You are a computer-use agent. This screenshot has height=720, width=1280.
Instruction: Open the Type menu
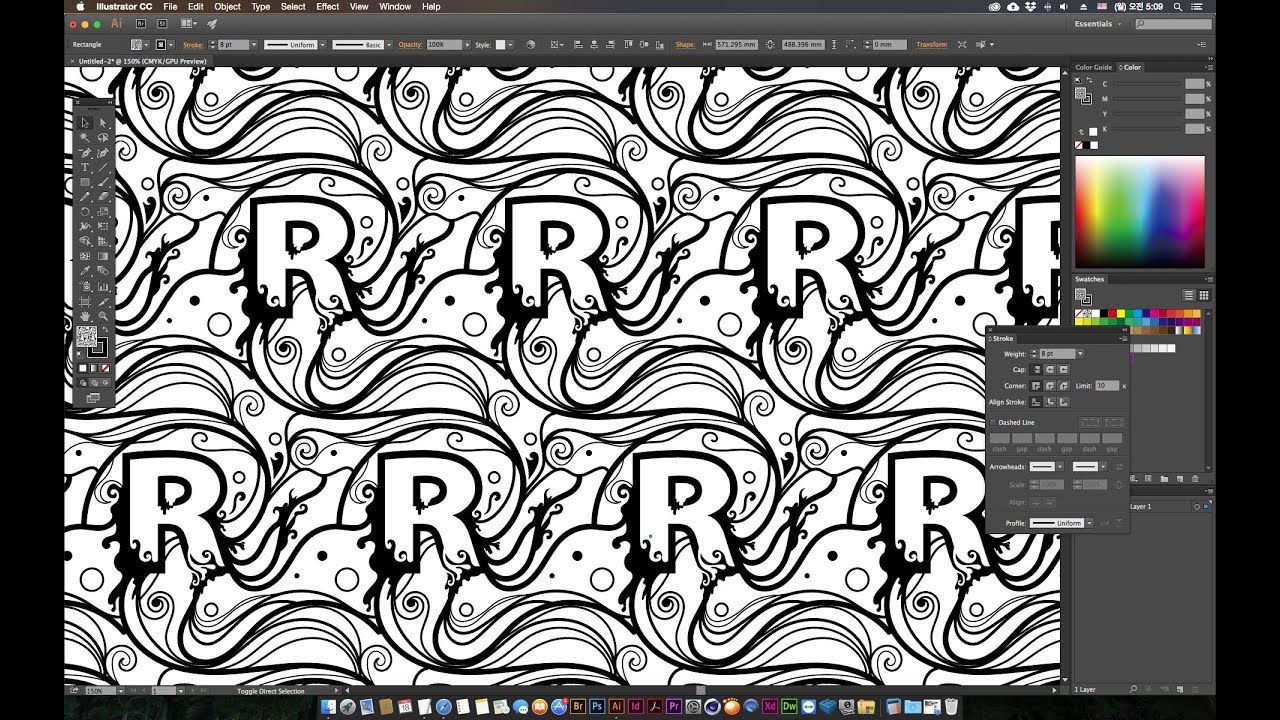[x=260, y=6]
